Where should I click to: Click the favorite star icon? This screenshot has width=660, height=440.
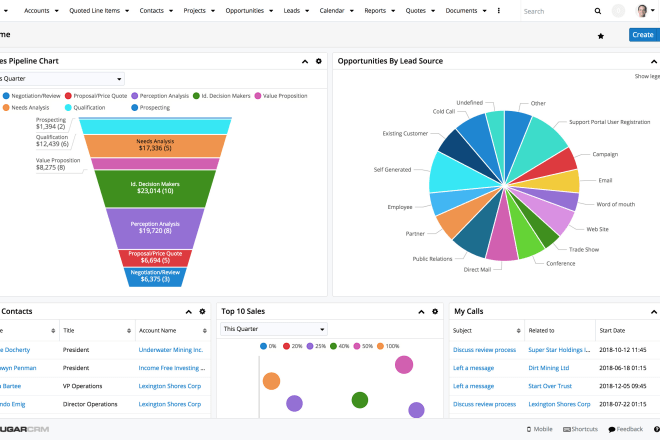601,36
